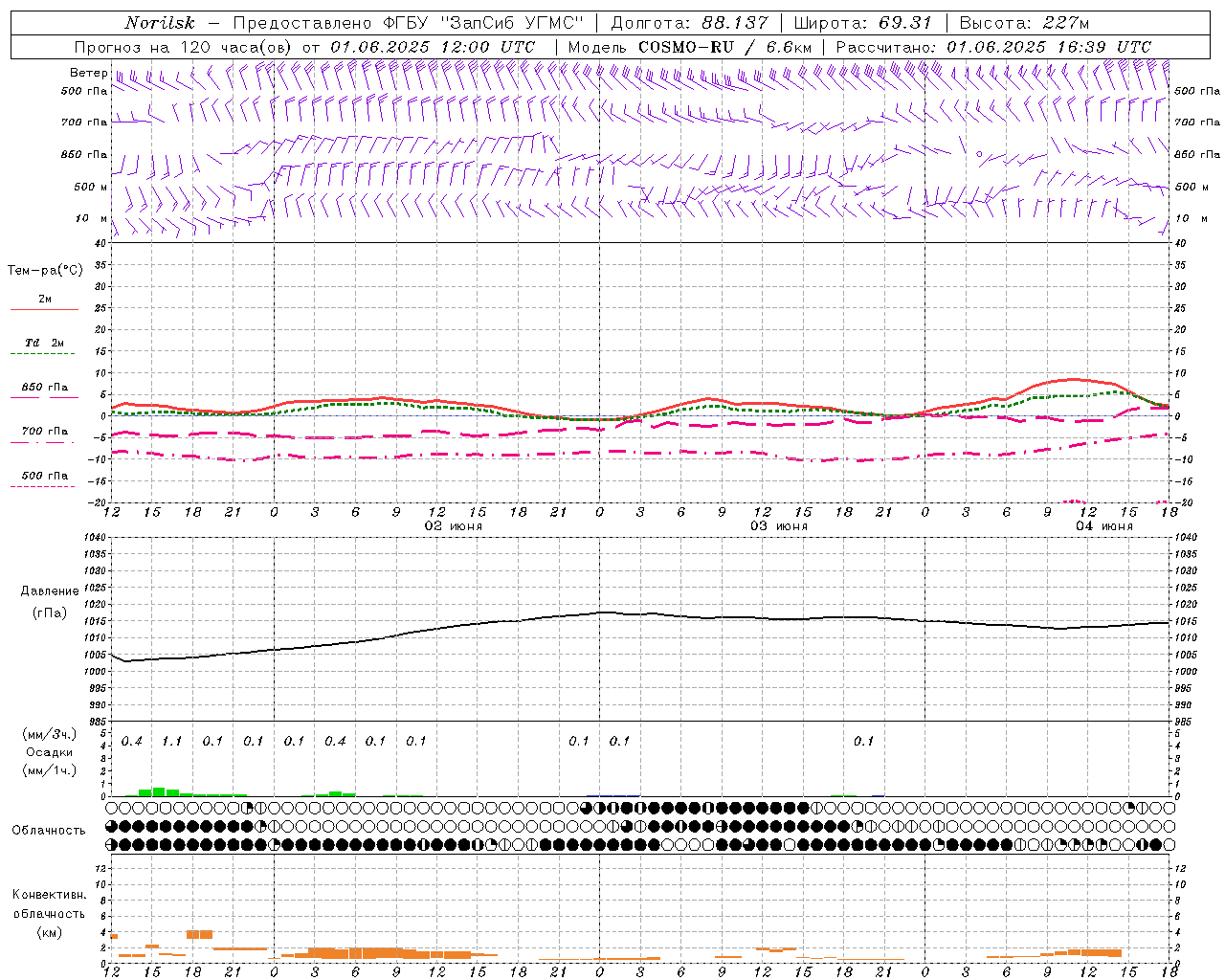Click the '(мм/3ч.)' precipitation unit label

tap(49, 734)
